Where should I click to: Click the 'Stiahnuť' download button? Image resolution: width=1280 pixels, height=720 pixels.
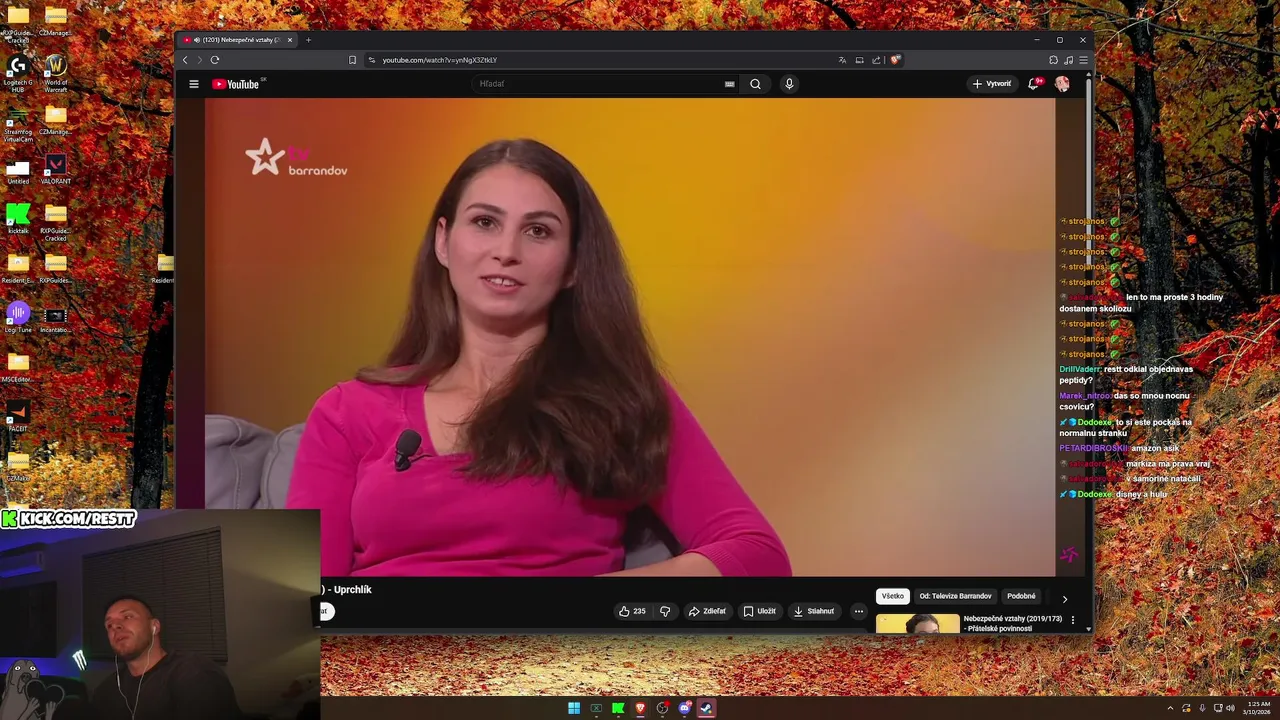point(814,611)
